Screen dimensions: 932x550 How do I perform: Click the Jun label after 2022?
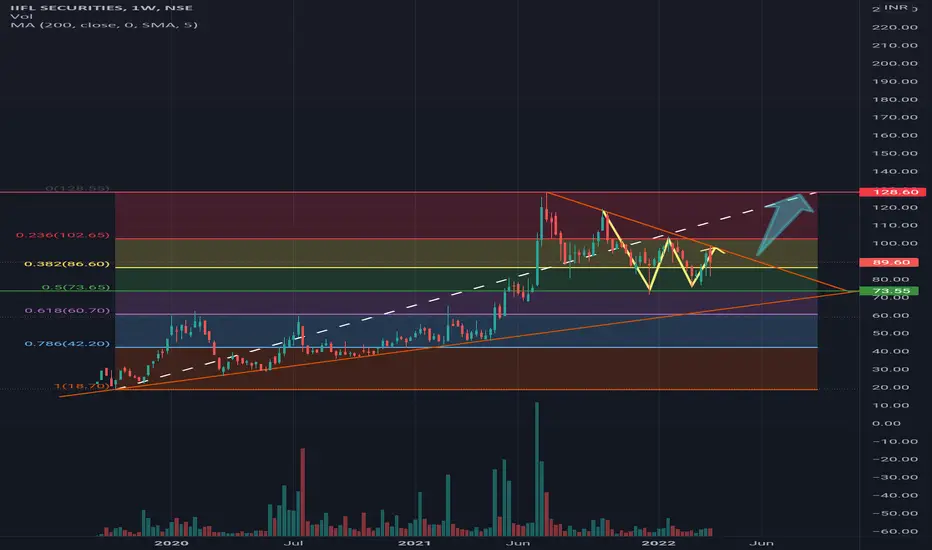coord(761,543)
